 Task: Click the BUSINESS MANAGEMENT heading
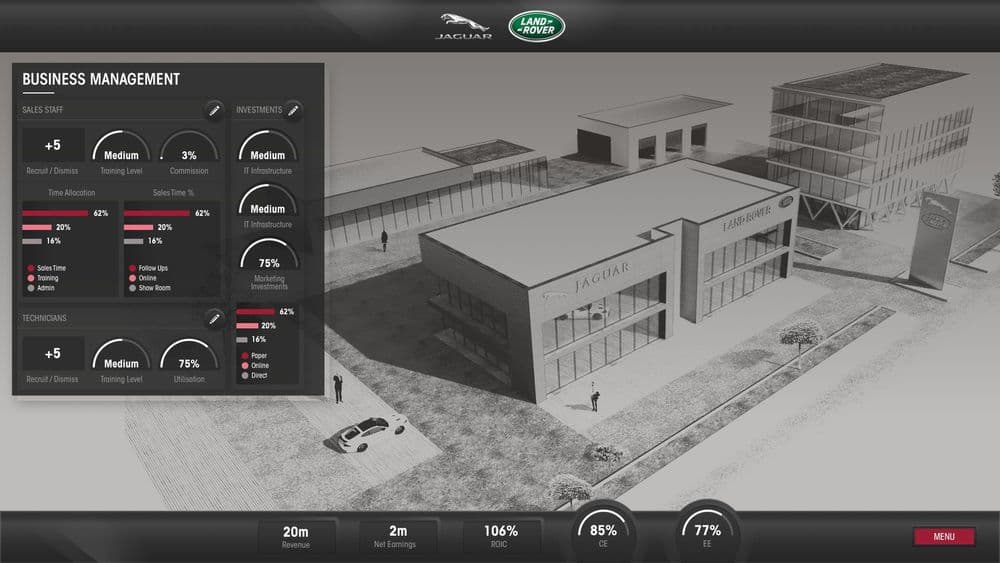click(x=101, y=79)
